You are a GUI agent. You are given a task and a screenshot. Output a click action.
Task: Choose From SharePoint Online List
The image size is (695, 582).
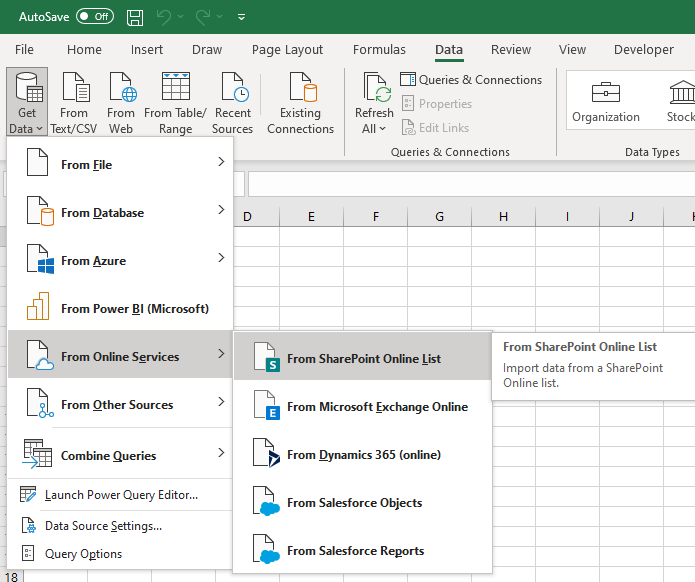362,359
